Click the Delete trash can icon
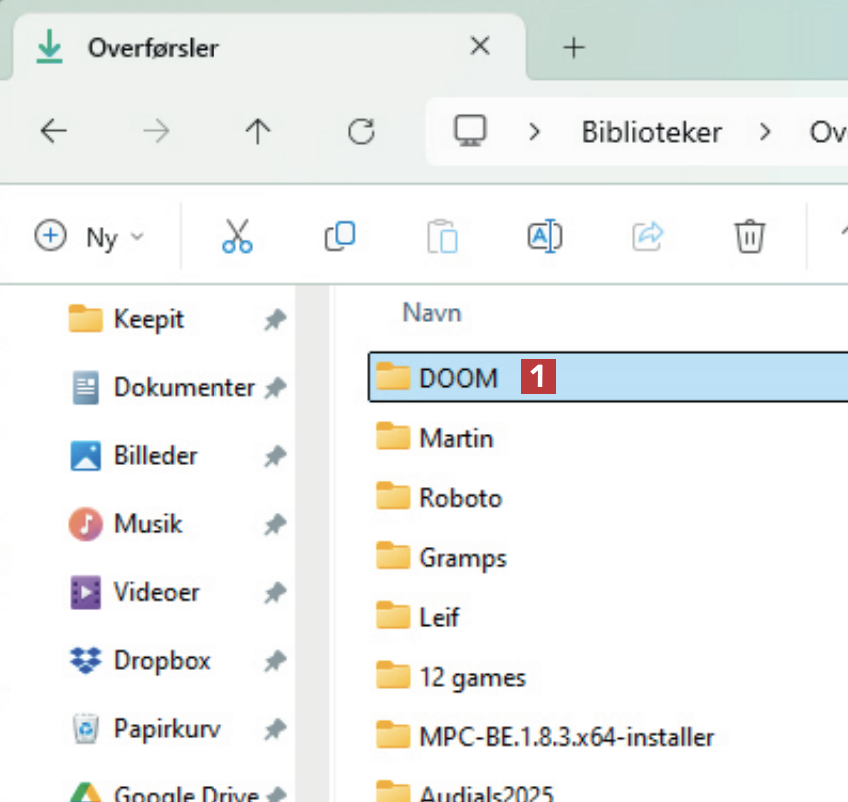The height and width of the screenshot is (802, 848). point(749,237)
